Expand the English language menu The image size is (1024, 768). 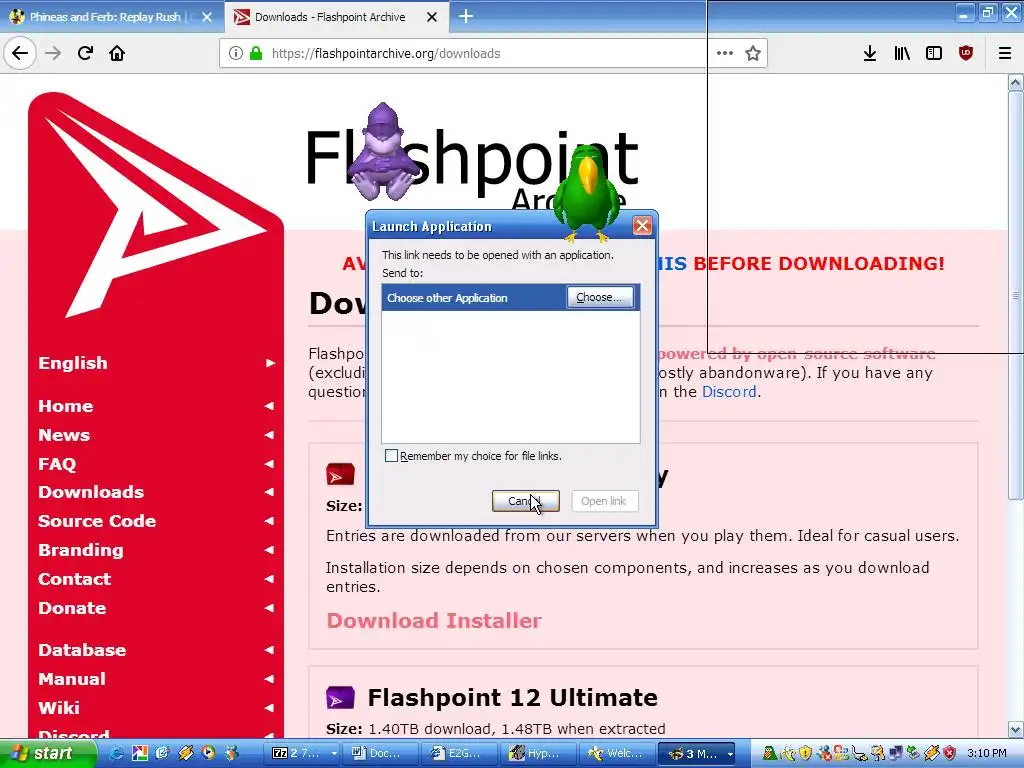point(270,363)
